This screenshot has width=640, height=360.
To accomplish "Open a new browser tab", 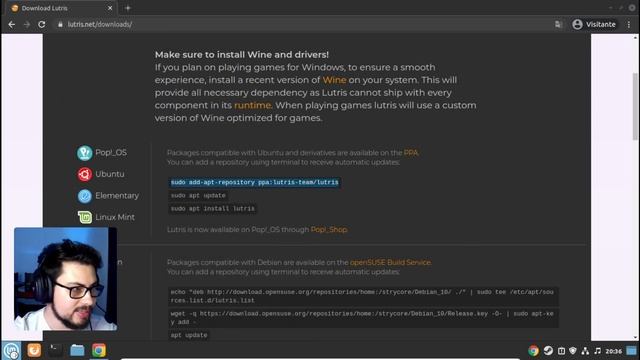I will (x=128, y=8).
